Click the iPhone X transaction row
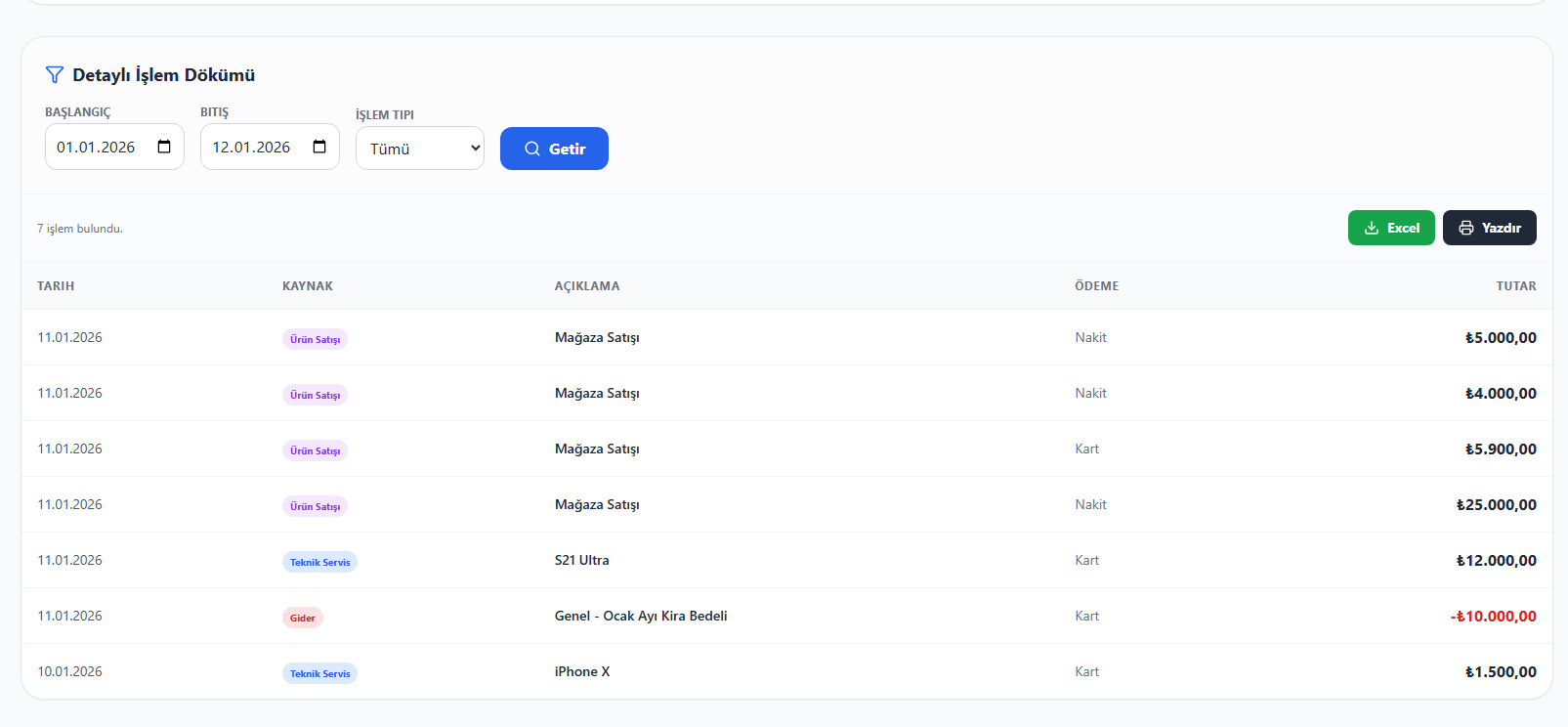This screenshot has height=727, width=1568. click(x=582, y=671)
